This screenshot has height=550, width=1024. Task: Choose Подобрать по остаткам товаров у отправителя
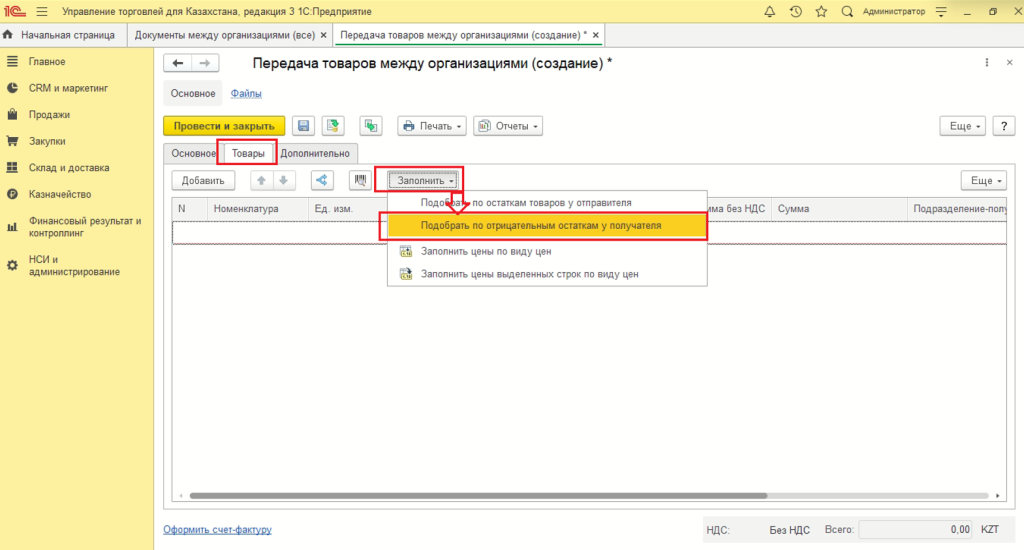click(547, 202)
